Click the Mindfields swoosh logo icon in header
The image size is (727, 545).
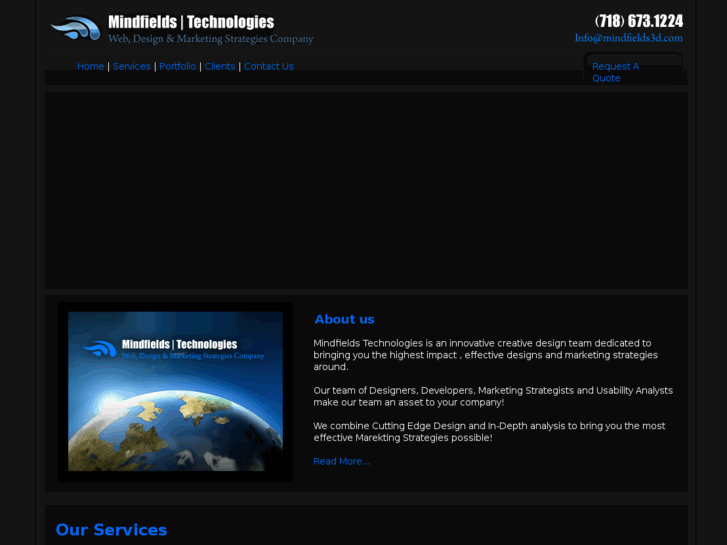tap(76, 29)
